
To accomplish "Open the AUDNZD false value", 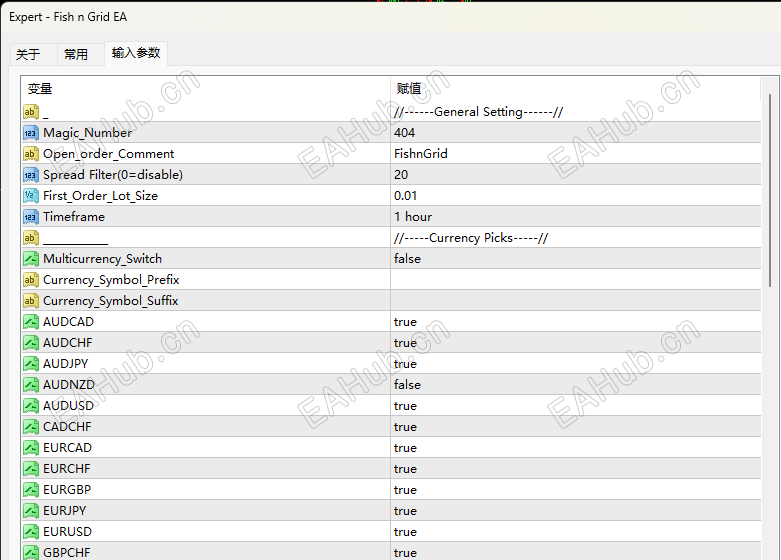I will tap(576, 385).
